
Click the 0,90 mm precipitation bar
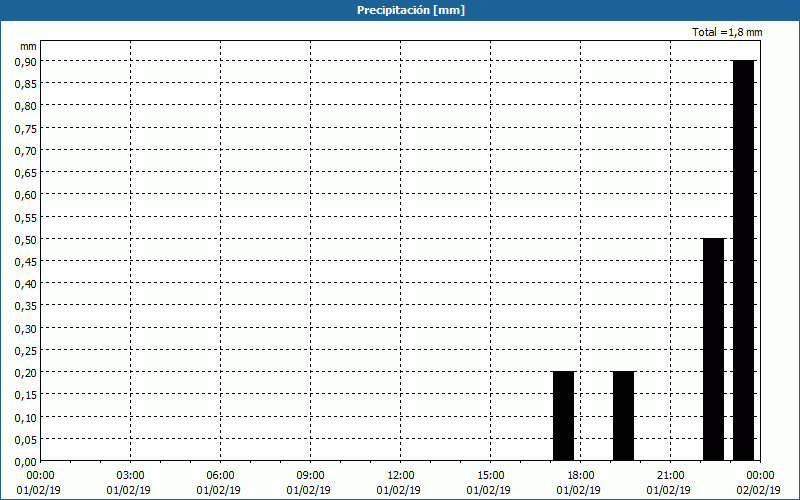(743, 260)
